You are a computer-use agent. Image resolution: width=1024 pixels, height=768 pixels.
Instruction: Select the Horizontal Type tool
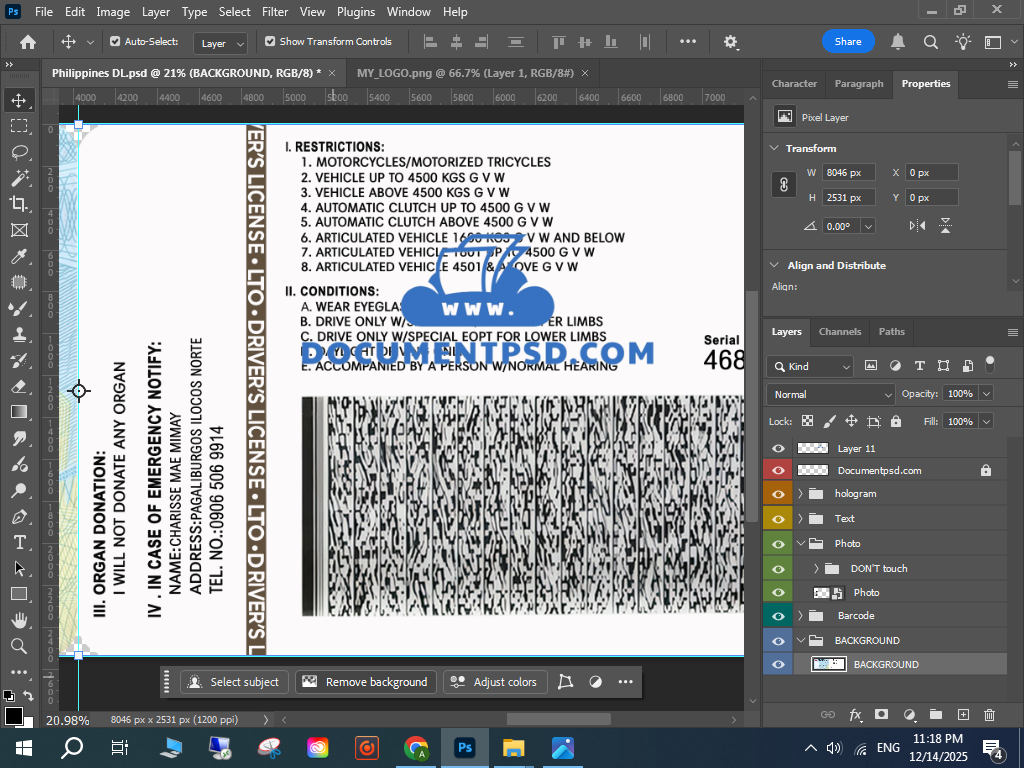pos(19,542)
